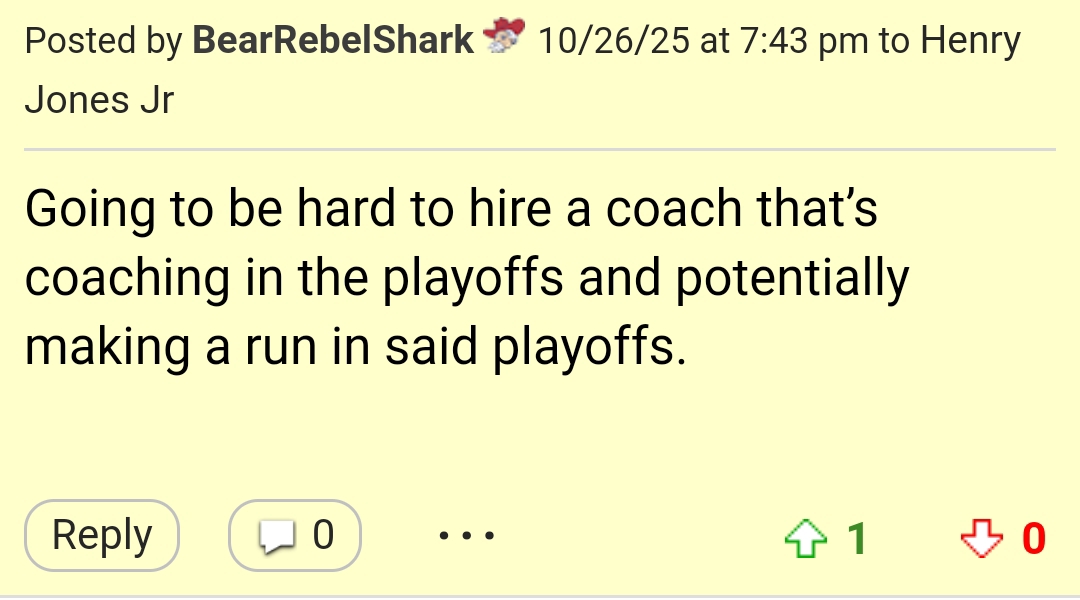The height and width of the screenshot is (600, 1080).
Task: Click the last line "making a run in said playoffs."
Action: (356, 346)
